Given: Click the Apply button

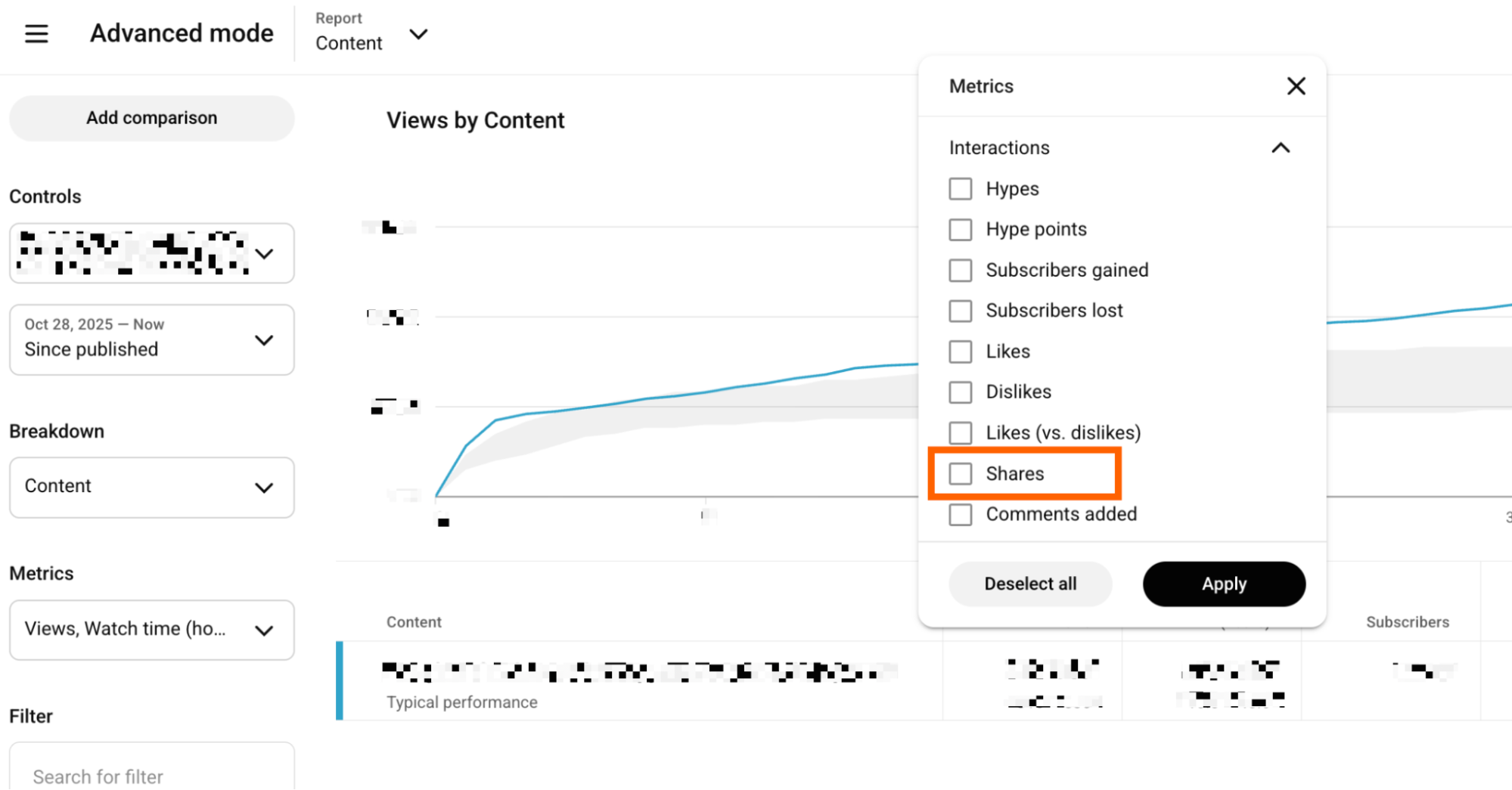Looking at the screenshot, I should tap(1223, 584).
